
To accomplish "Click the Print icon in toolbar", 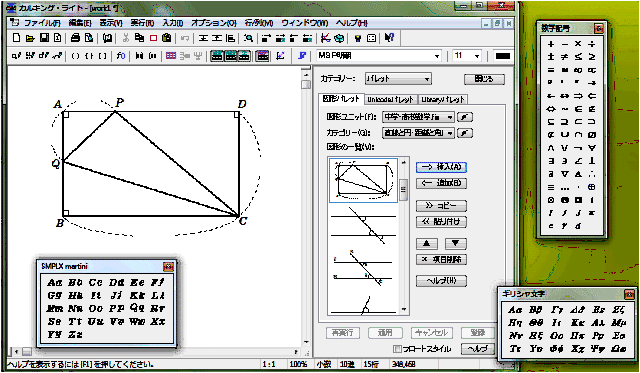I will (x=75, y=38).
